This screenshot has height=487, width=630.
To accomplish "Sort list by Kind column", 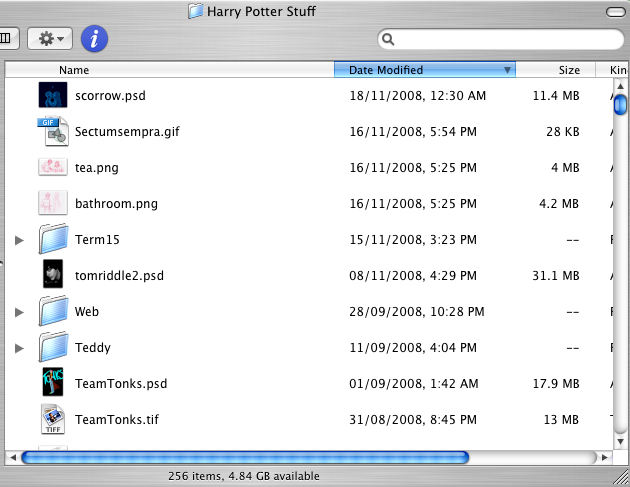I will [x=612, y=70].
